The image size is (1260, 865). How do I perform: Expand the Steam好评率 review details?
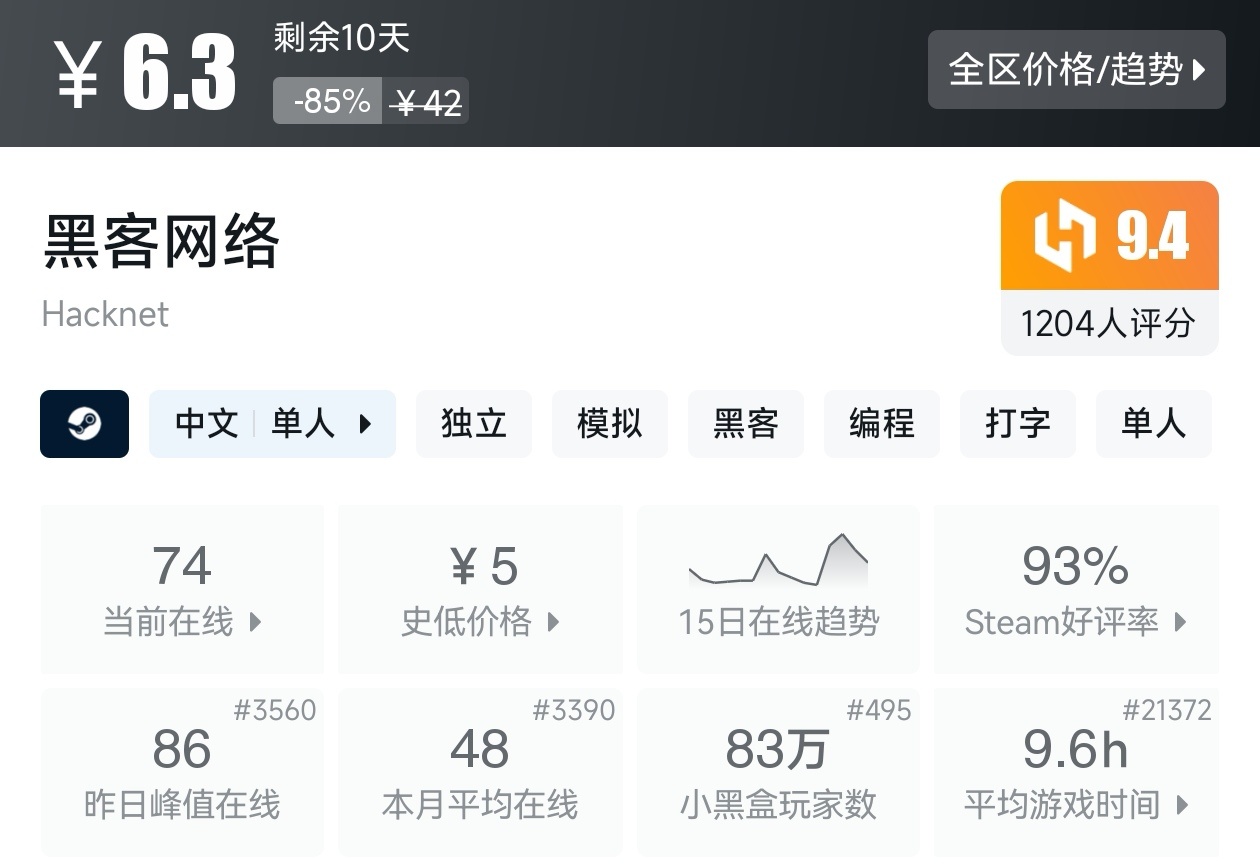(x=1180, y=622)
